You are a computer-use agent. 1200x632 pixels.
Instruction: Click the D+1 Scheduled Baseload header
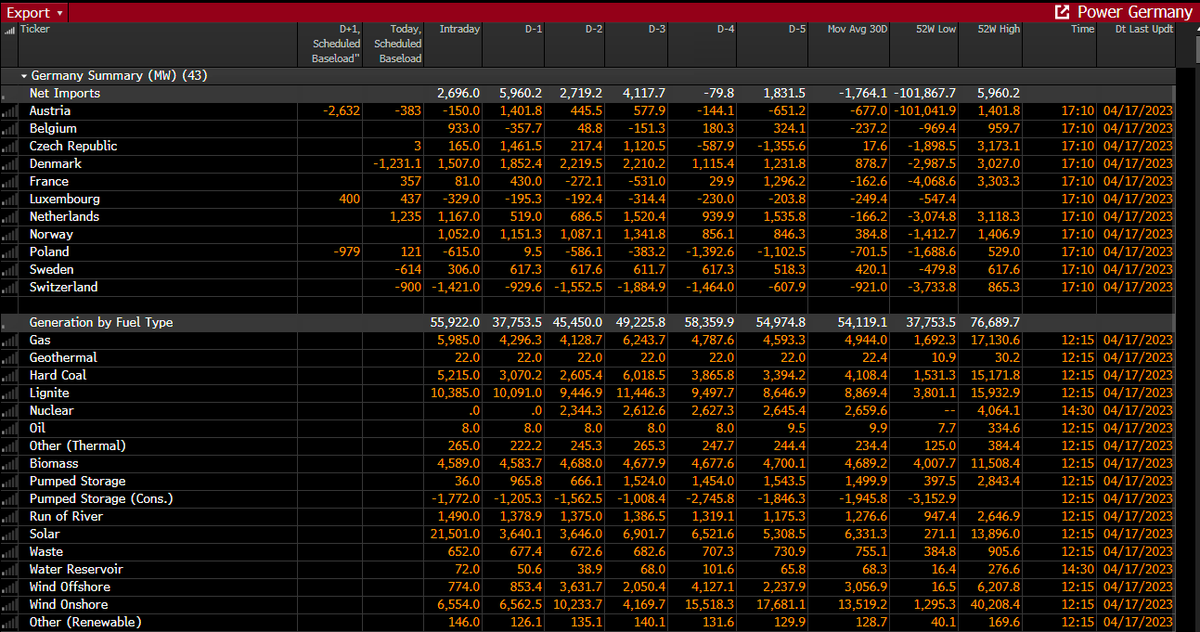[336, 44]
